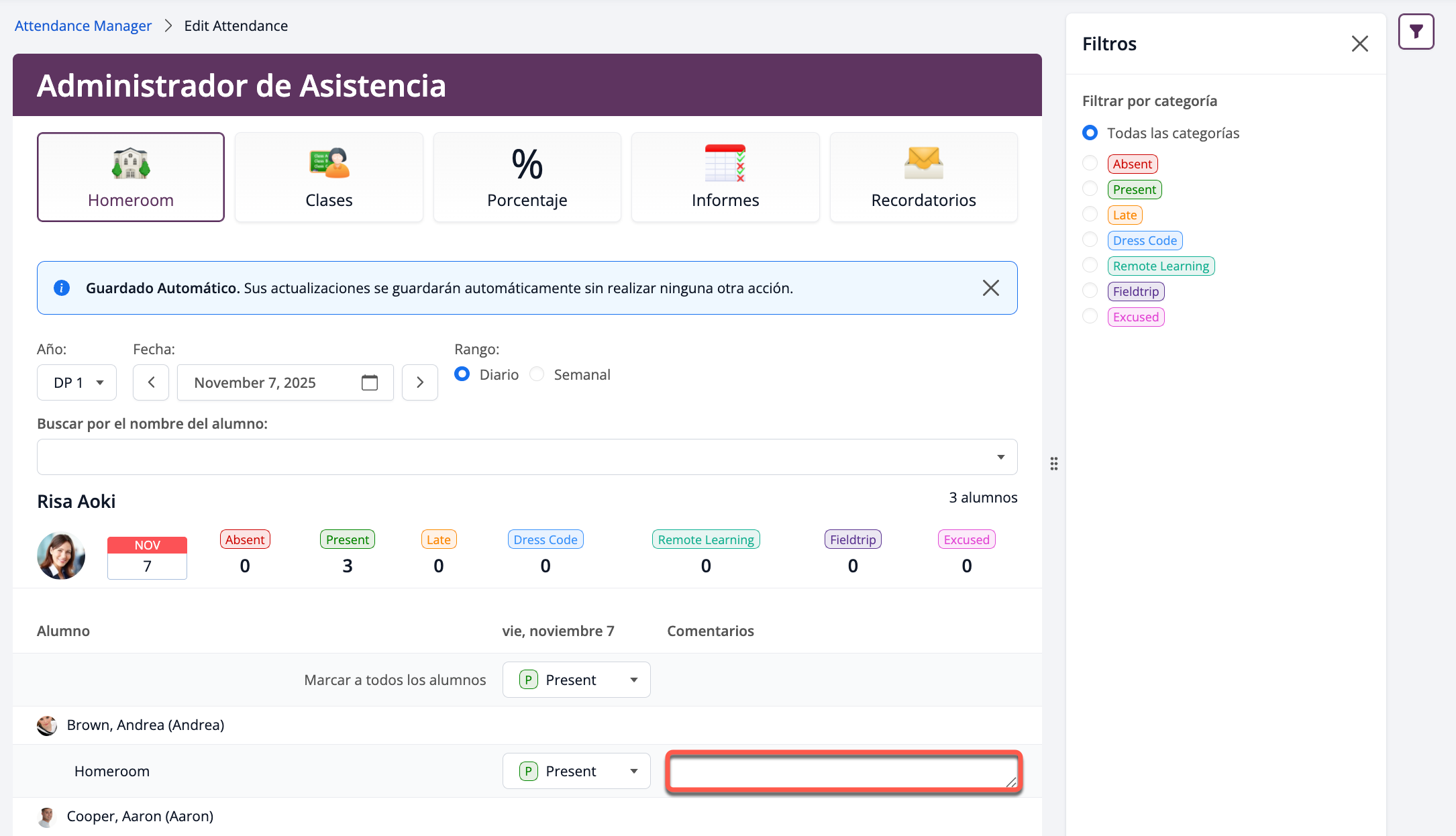Viewport: 1456px width, 836px height.
Task: Open the mark all students Present dropdown
Action: [x=576, y=680]
